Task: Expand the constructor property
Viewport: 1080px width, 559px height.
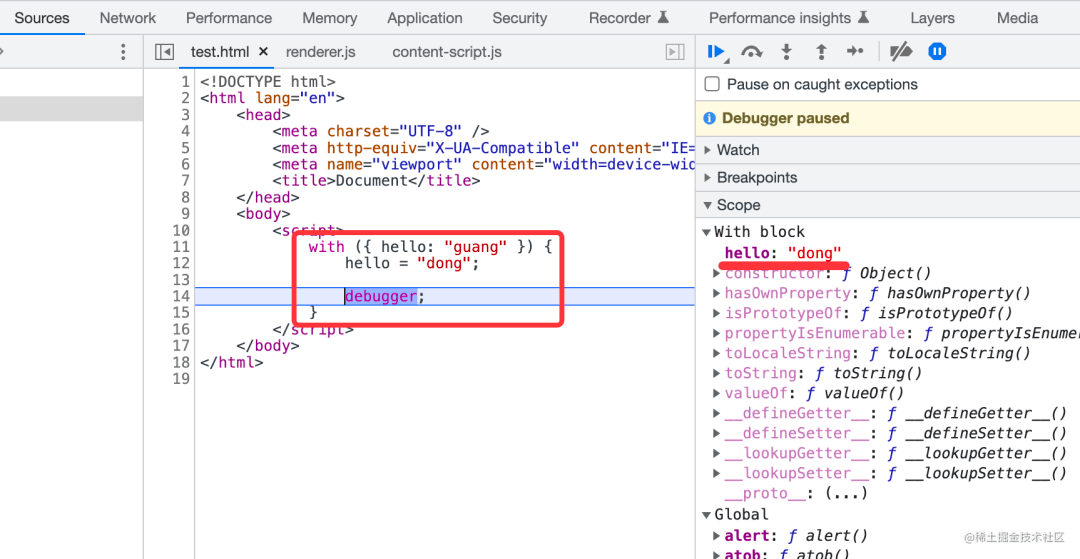Action: coord(717,273)
